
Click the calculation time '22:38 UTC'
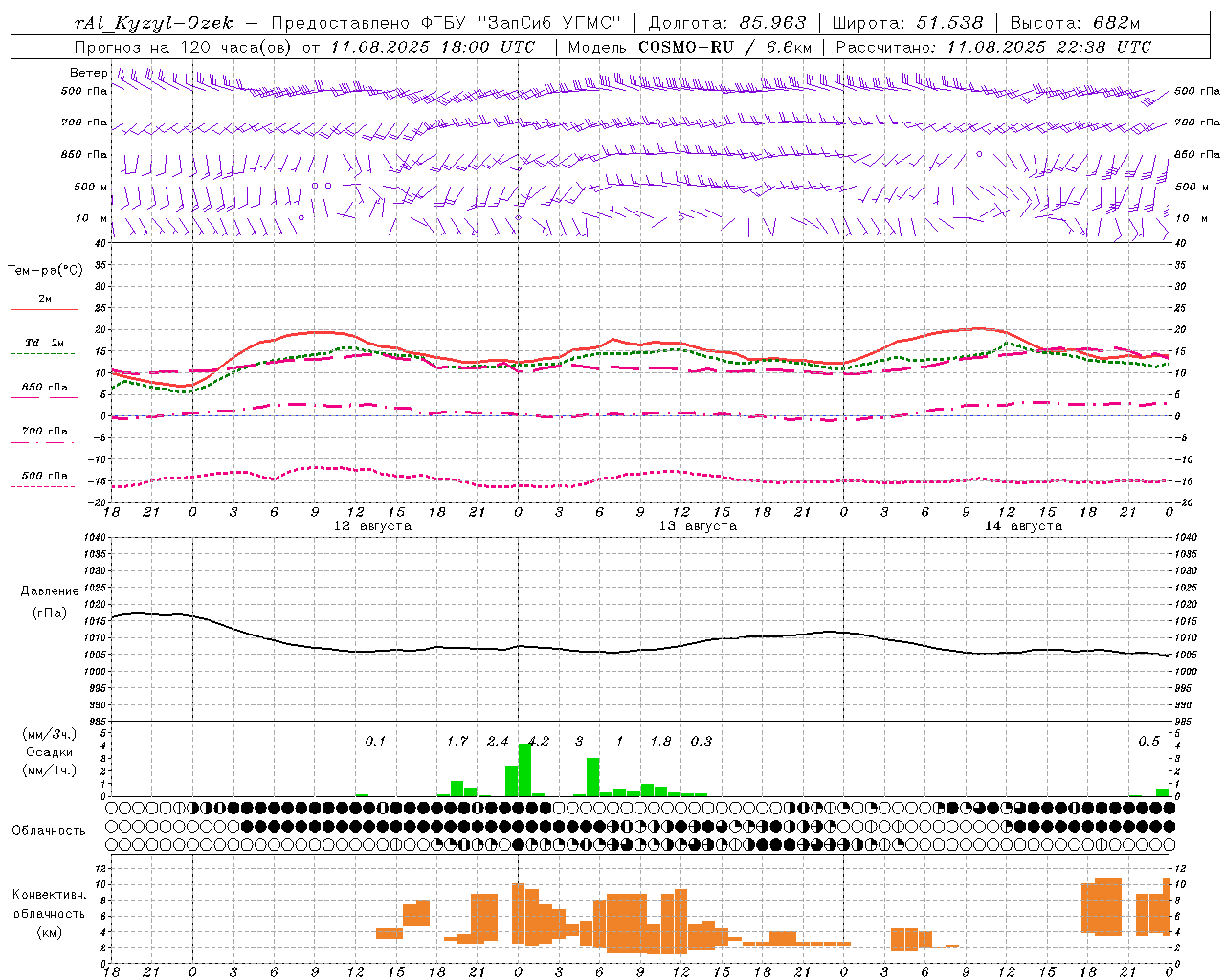1103,47
